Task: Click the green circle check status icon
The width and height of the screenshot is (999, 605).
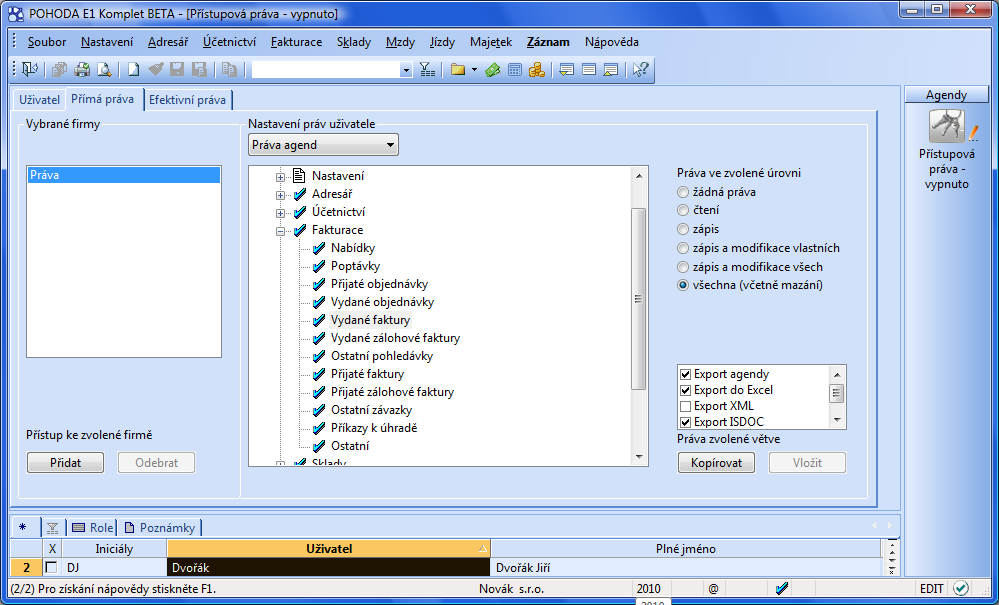Action: coord(961,588)
